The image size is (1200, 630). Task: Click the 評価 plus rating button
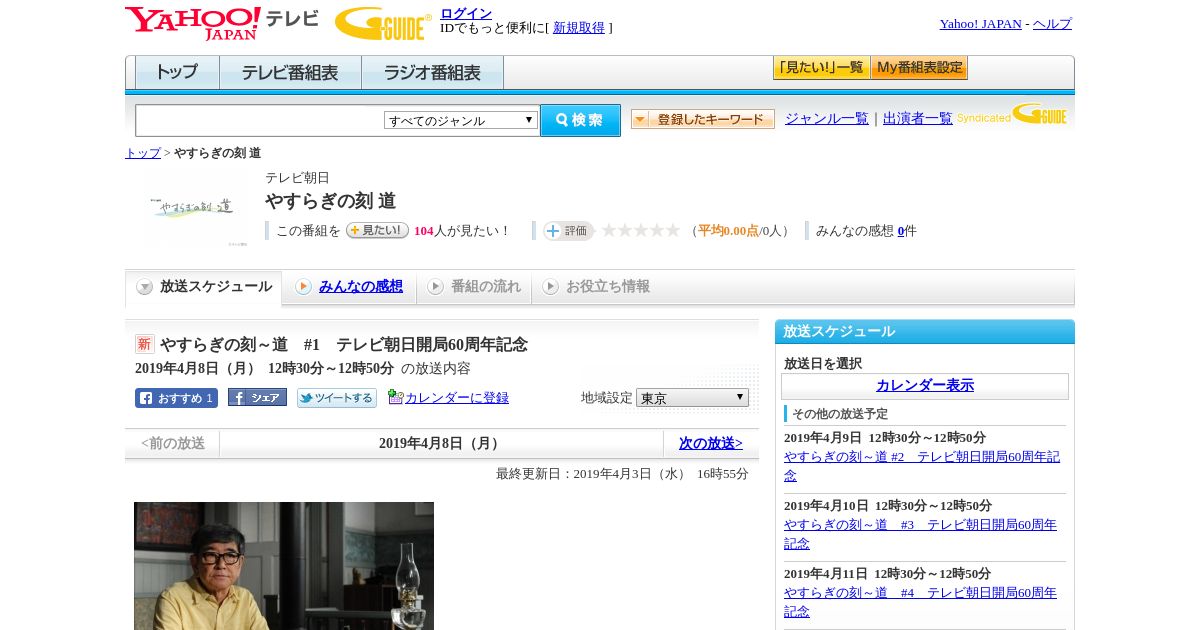568,231
